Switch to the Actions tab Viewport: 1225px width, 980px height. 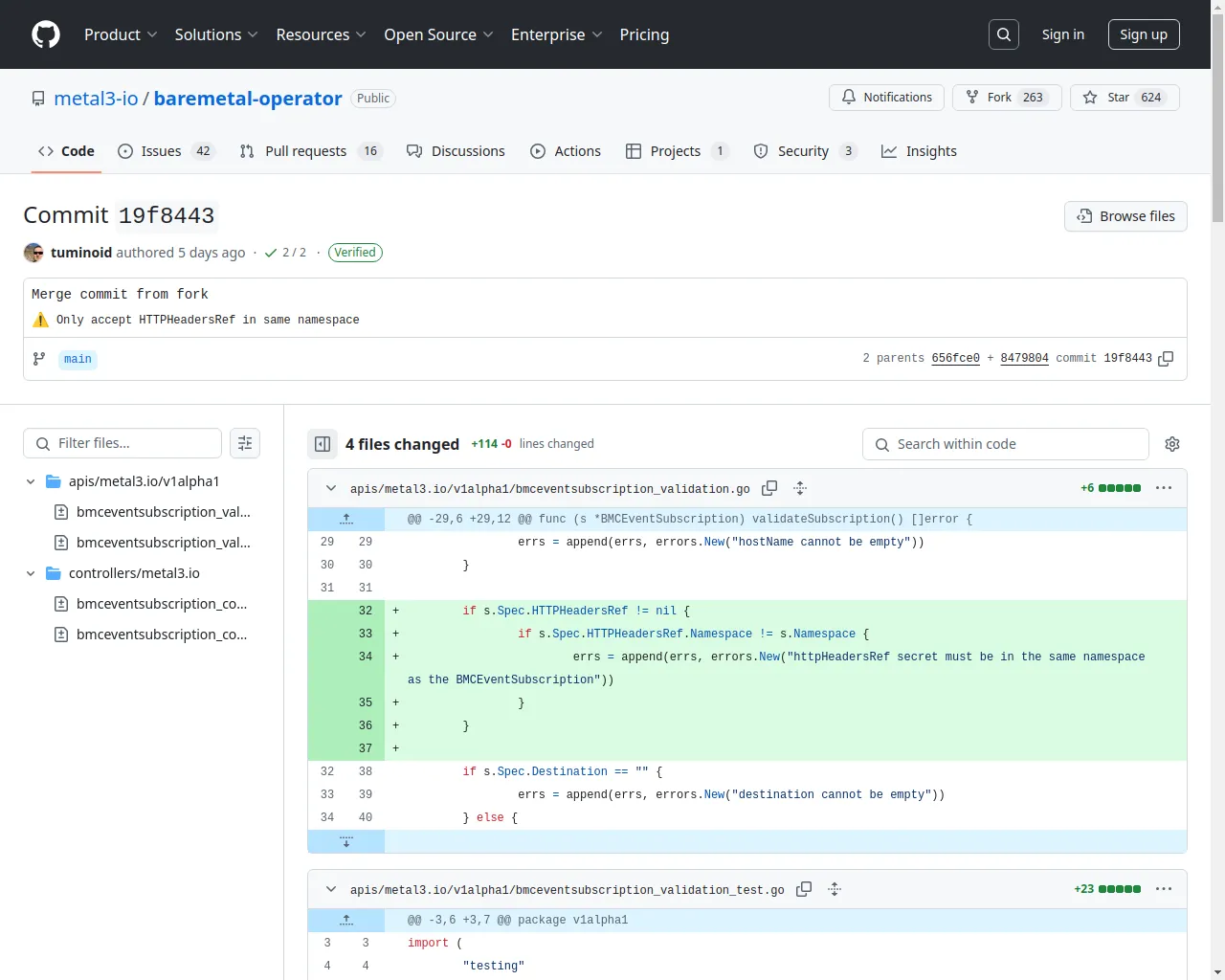tap(566, 151)
